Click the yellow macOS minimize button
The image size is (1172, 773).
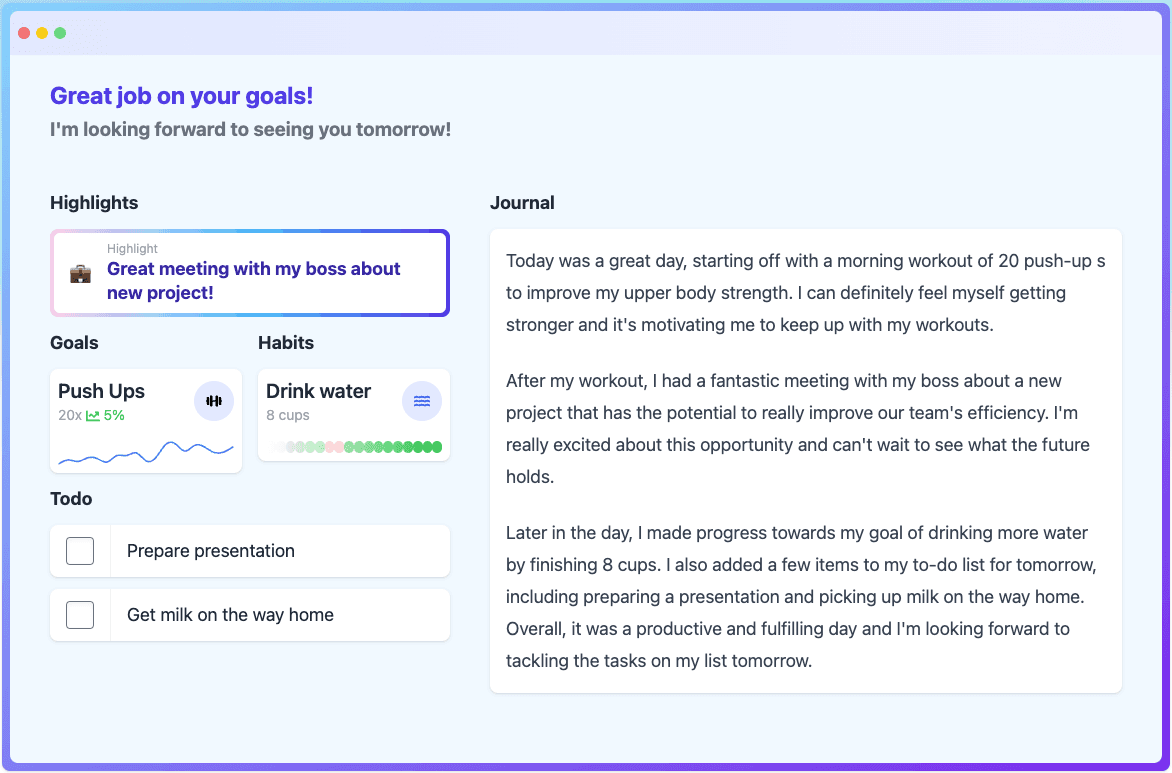click(42, 33)
